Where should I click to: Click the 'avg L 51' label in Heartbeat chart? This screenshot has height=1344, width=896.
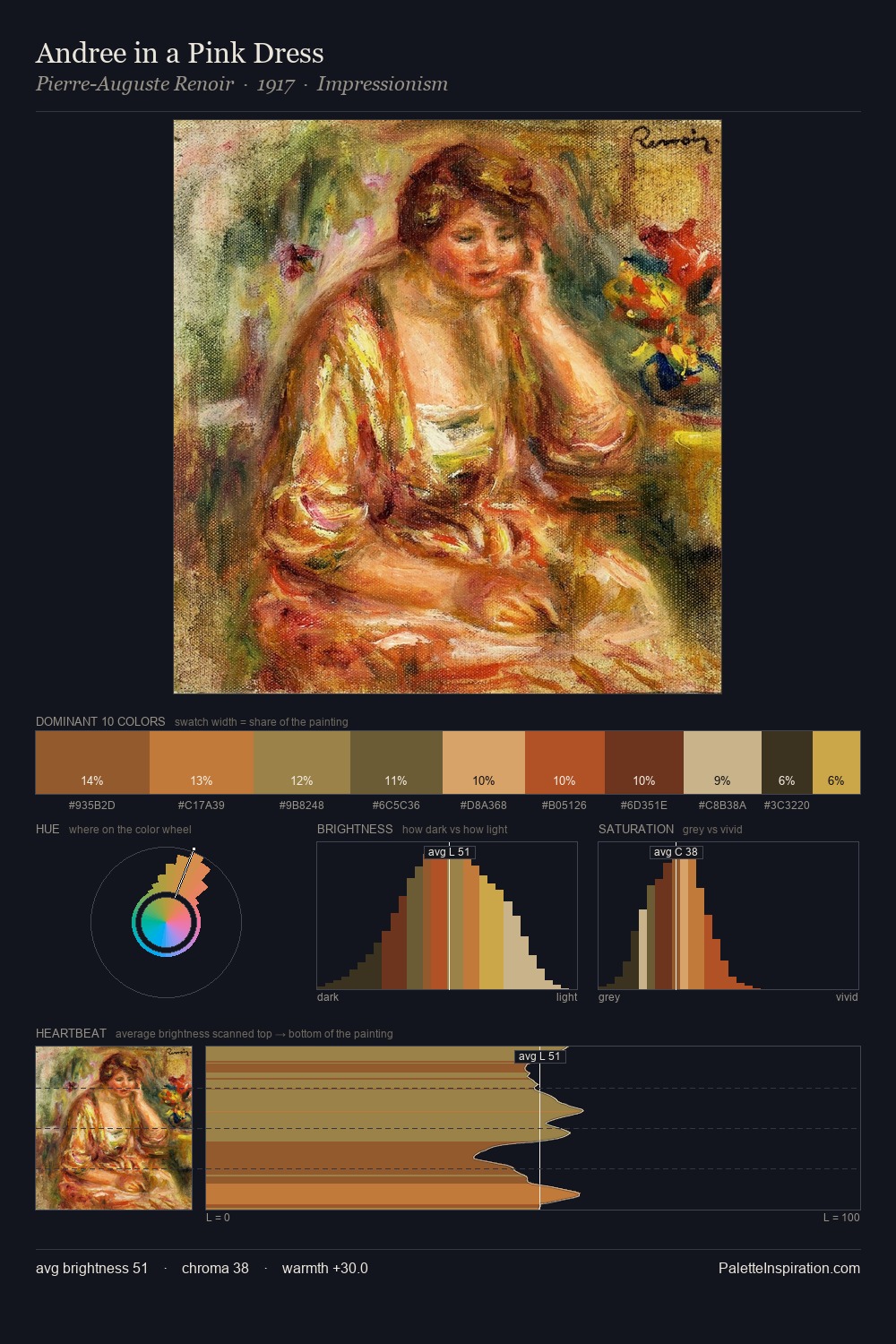pos(539,1056)
